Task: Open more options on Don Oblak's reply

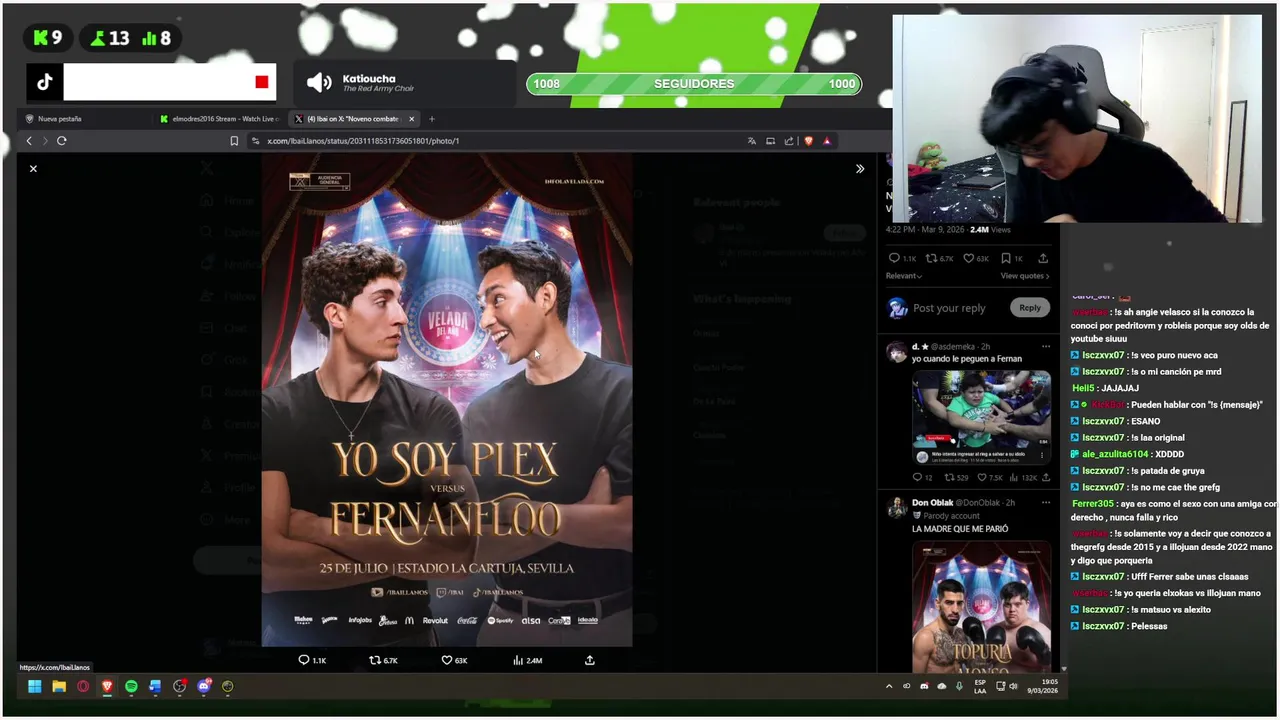Action: pos(1046,503)
